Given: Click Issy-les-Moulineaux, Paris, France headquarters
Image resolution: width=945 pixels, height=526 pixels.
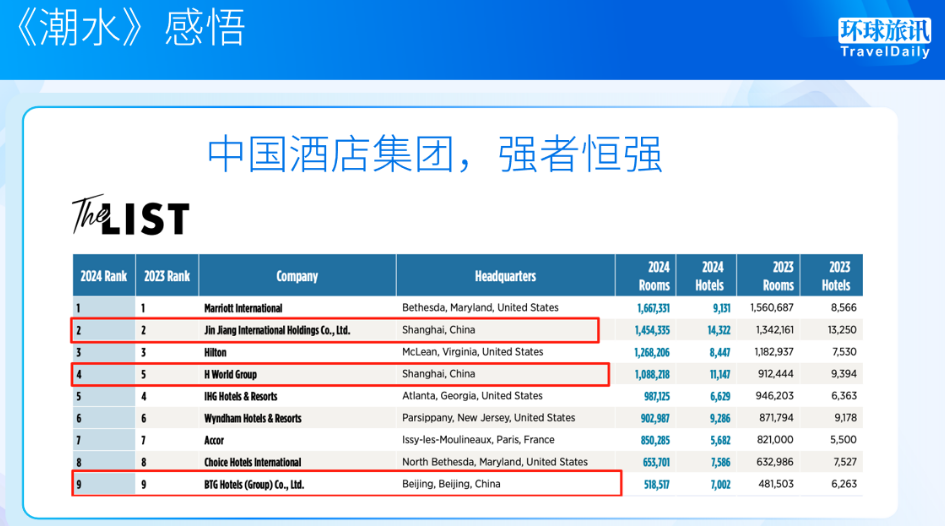Looking at the screenshot, I should tap(478, 440).
